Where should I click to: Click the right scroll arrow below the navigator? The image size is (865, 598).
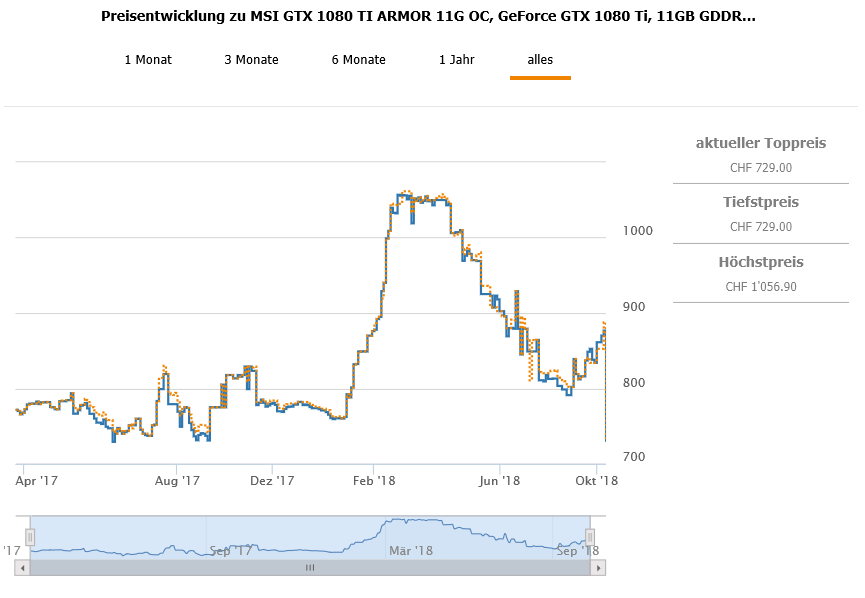(598, 568)
